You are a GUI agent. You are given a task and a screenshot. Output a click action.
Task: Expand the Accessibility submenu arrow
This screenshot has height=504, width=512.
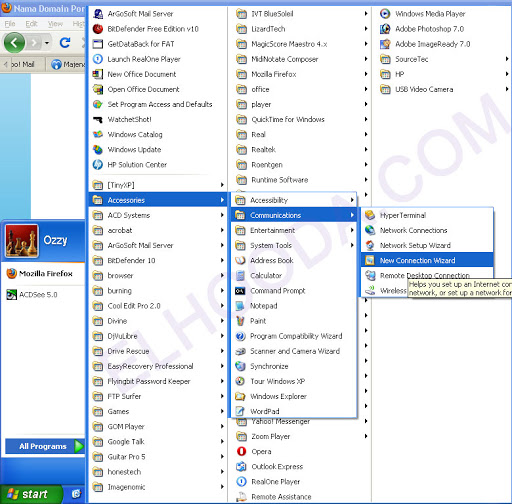pos(352,200)
